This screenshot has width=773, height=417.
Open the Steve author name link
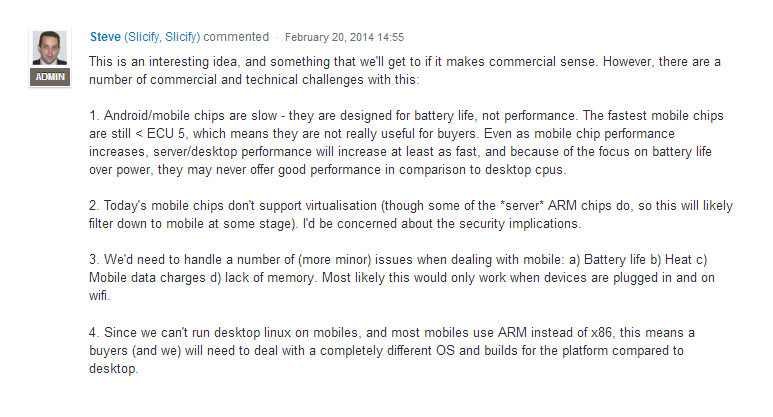[x=105, y=37]
